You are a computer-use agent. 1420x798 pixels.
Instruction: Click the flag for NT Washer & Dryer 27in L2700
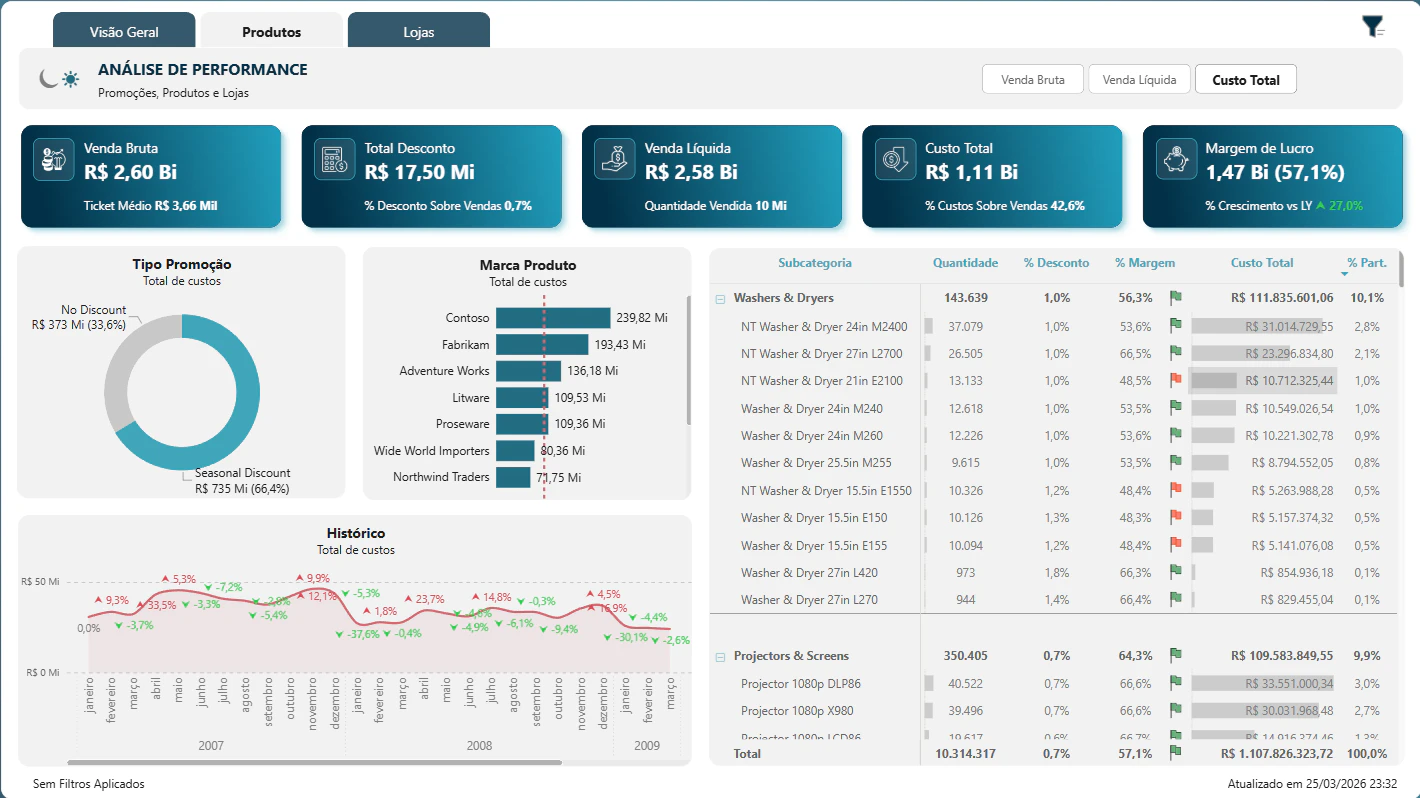click(x=1176, y=352)
